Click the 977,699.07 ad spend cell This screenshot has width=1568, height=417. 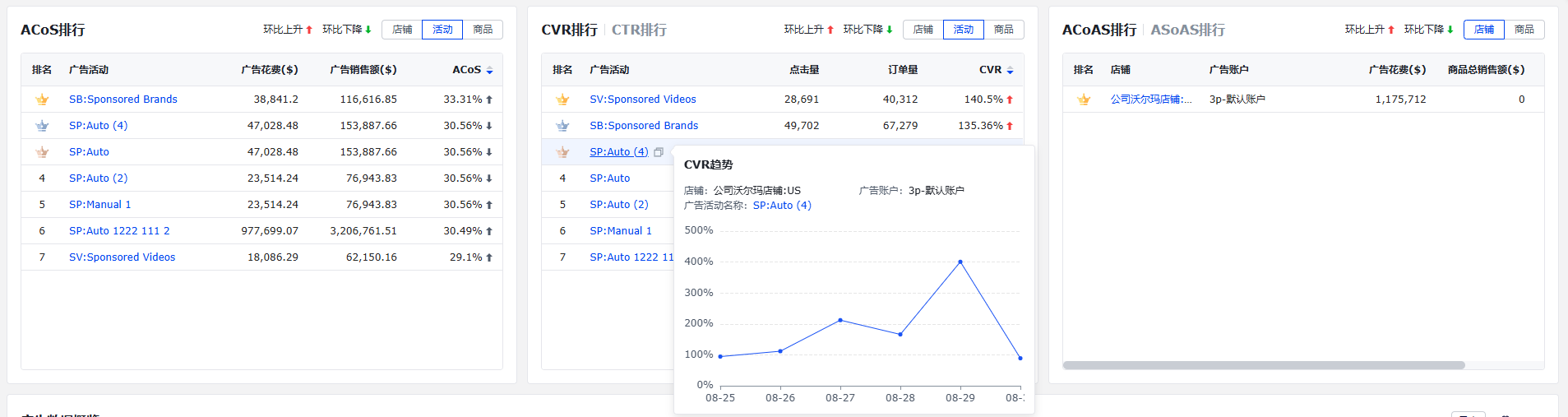(x=270, y=231)
